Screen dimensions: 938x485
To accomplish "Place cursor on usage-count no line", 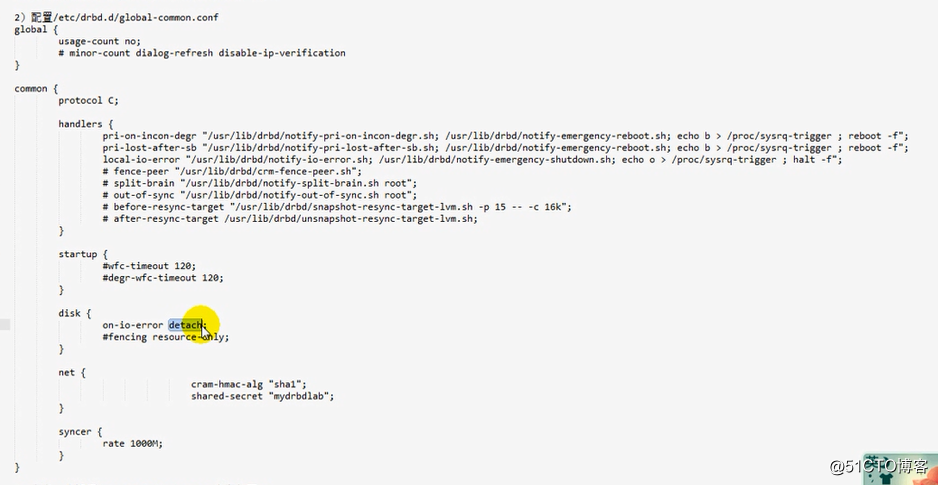I will 99,41.
